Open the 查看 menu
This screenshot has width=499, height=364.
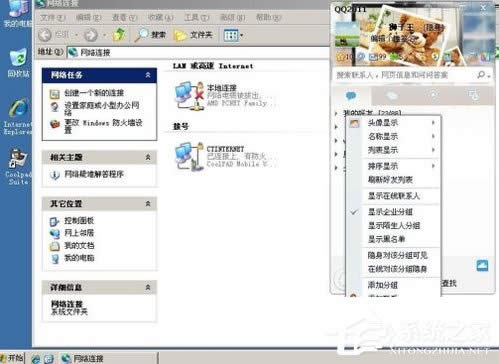pos(124,17)
